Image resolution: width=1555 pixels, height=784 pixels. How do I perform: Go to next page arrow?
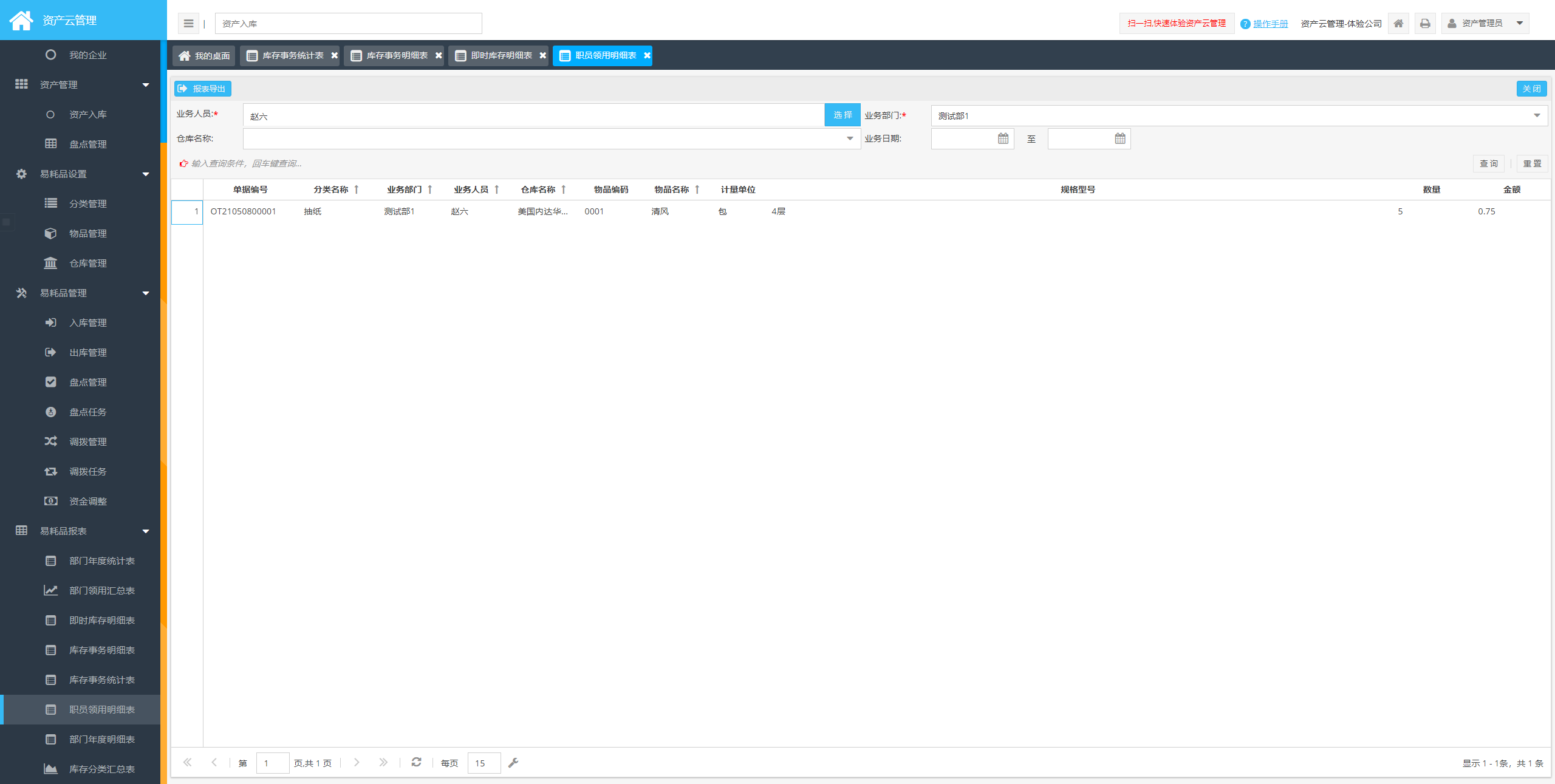[x=357, y=762]
